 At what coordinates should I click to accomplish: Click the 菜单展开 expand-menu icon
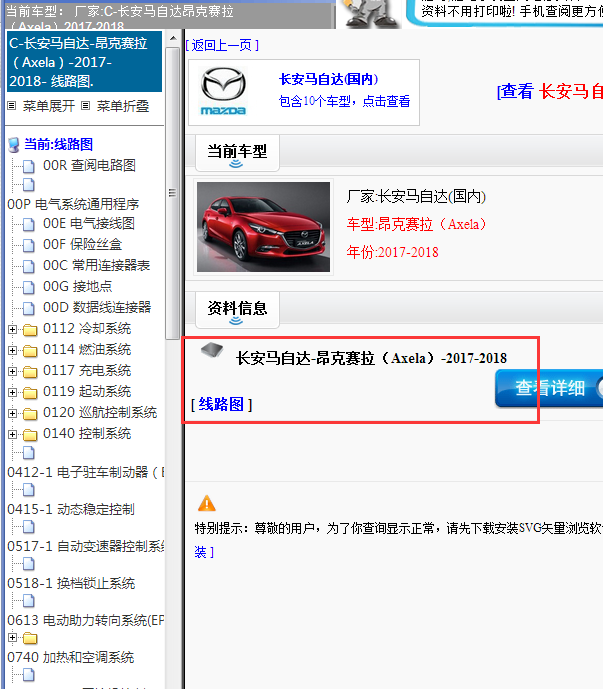12,106
